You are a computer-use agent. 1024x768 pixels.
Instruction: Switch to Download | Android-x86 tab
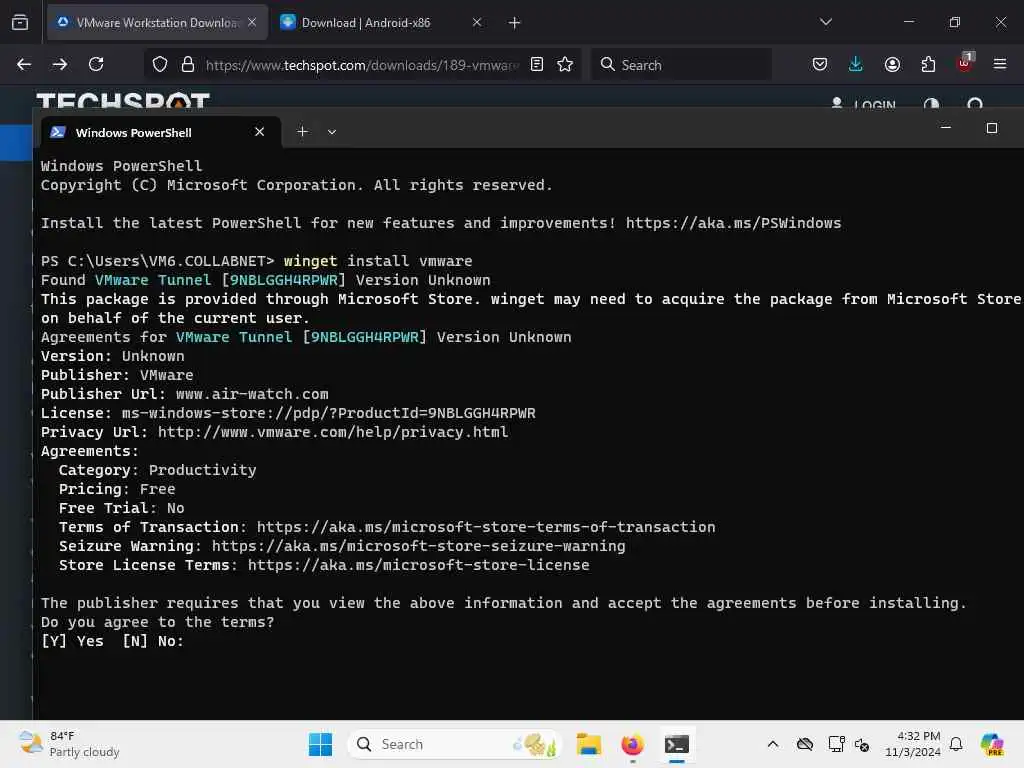tap(382, 23)
